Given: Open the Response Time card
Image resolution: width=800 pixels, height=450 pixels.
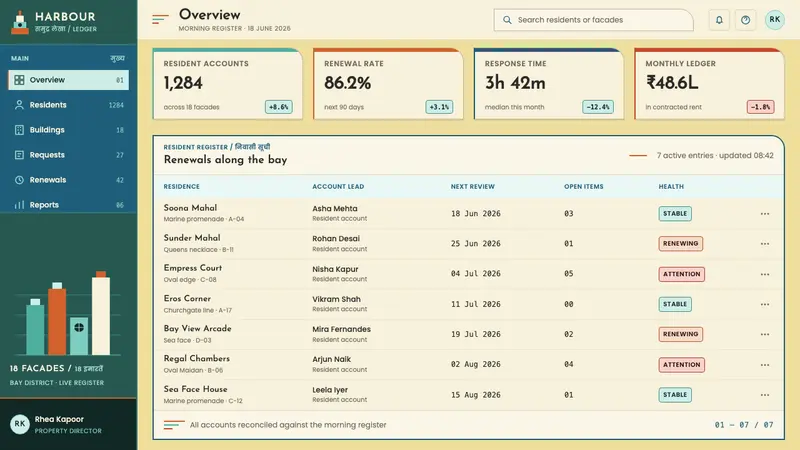Looking at the screenshot, I should [x=549, y=84].
